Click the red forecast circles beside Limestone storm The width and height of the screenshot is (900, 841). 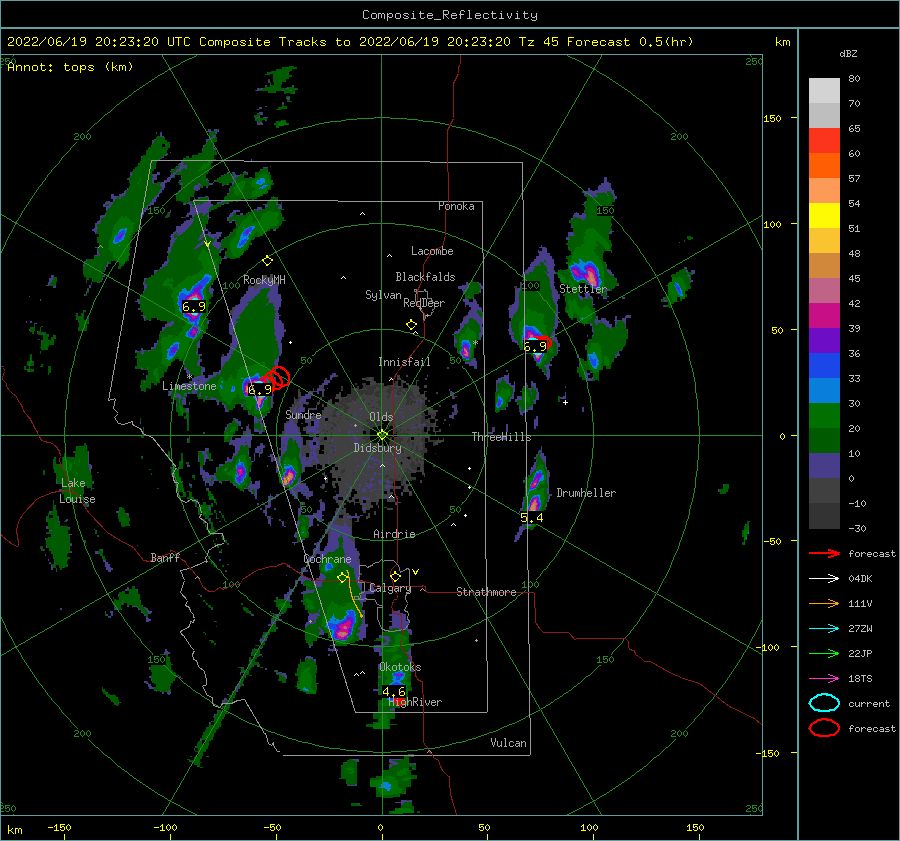point(278,378)
